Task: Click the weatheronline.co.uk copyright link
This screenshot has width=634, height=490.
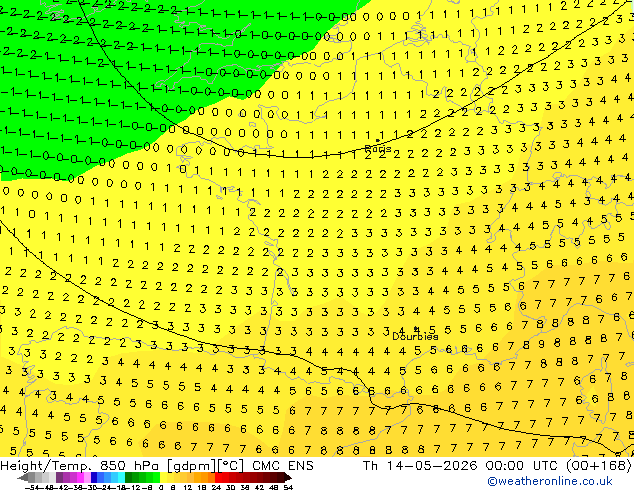Action: (x=550, y=481)
